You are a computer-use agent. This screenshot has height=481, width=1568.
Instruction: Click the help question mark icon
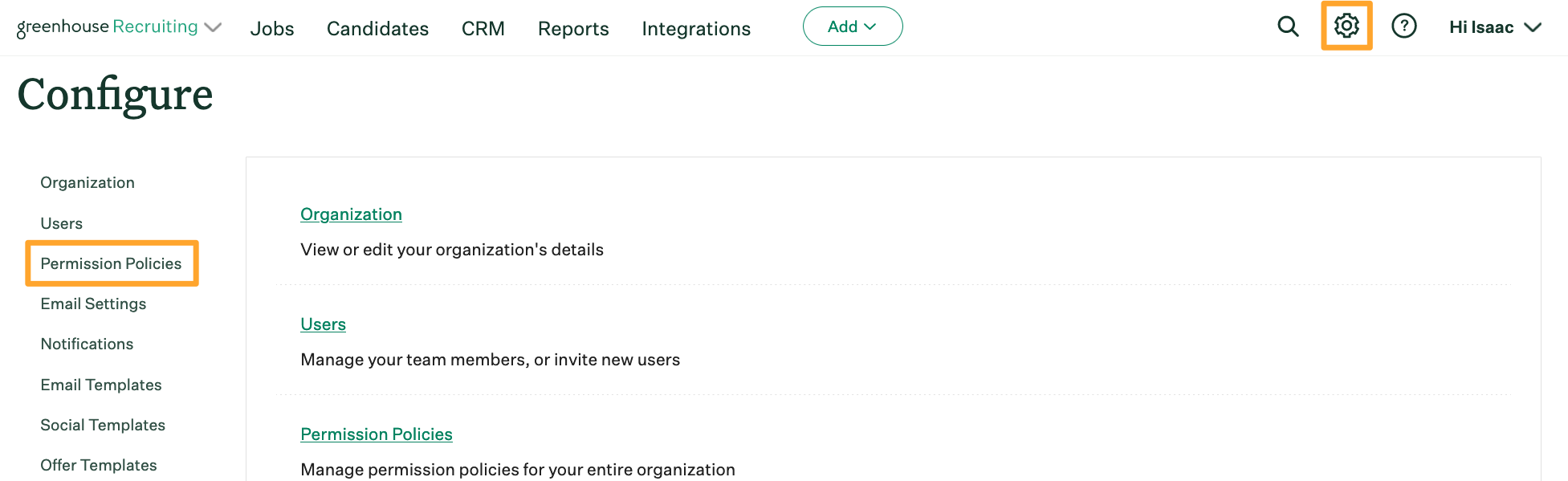coord(1403,26)
